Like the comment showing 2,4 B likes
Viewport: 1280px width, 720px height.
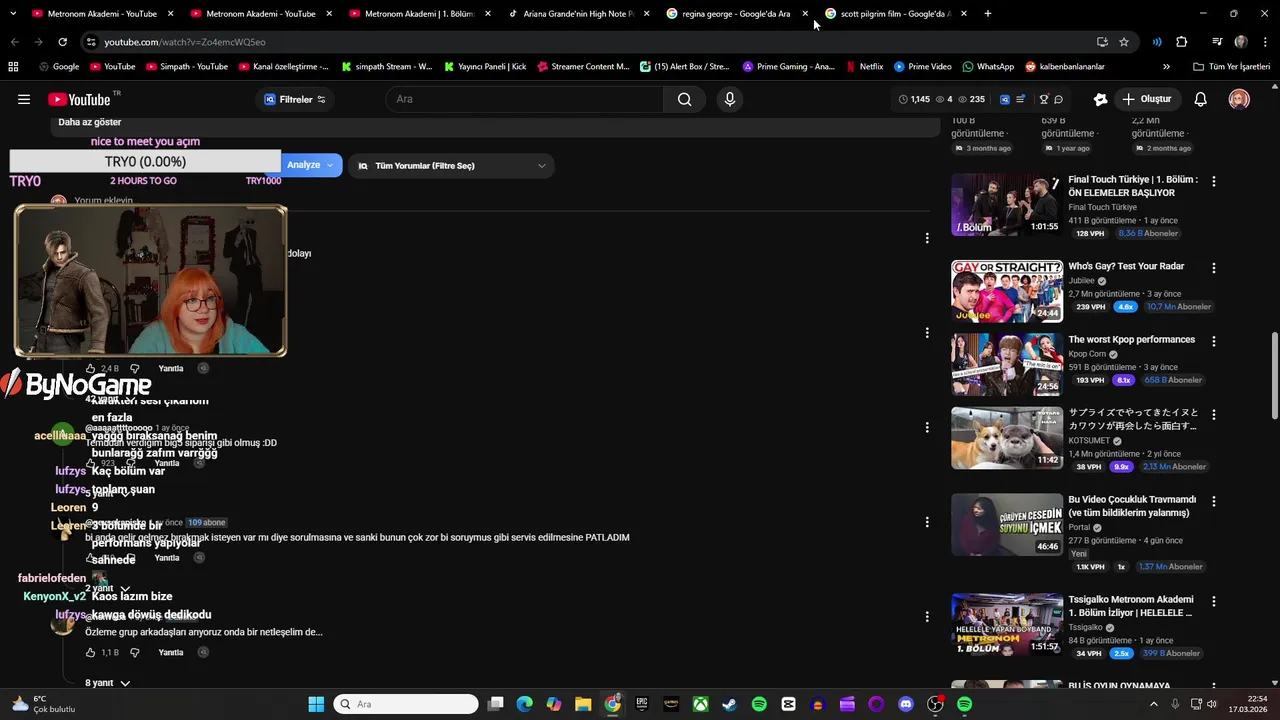click(90, 368)
